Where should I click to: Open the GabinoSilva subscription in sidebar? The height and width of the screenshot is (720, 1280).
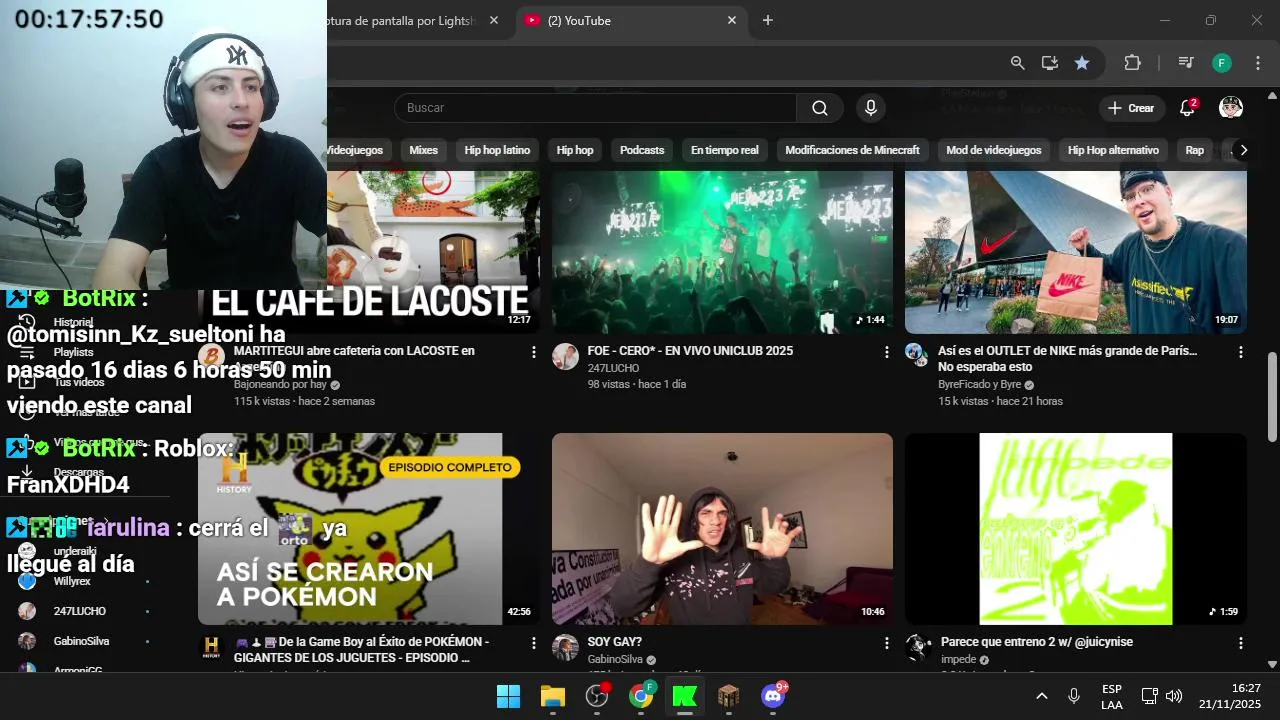pyautogui.click(x=80, y=641)
